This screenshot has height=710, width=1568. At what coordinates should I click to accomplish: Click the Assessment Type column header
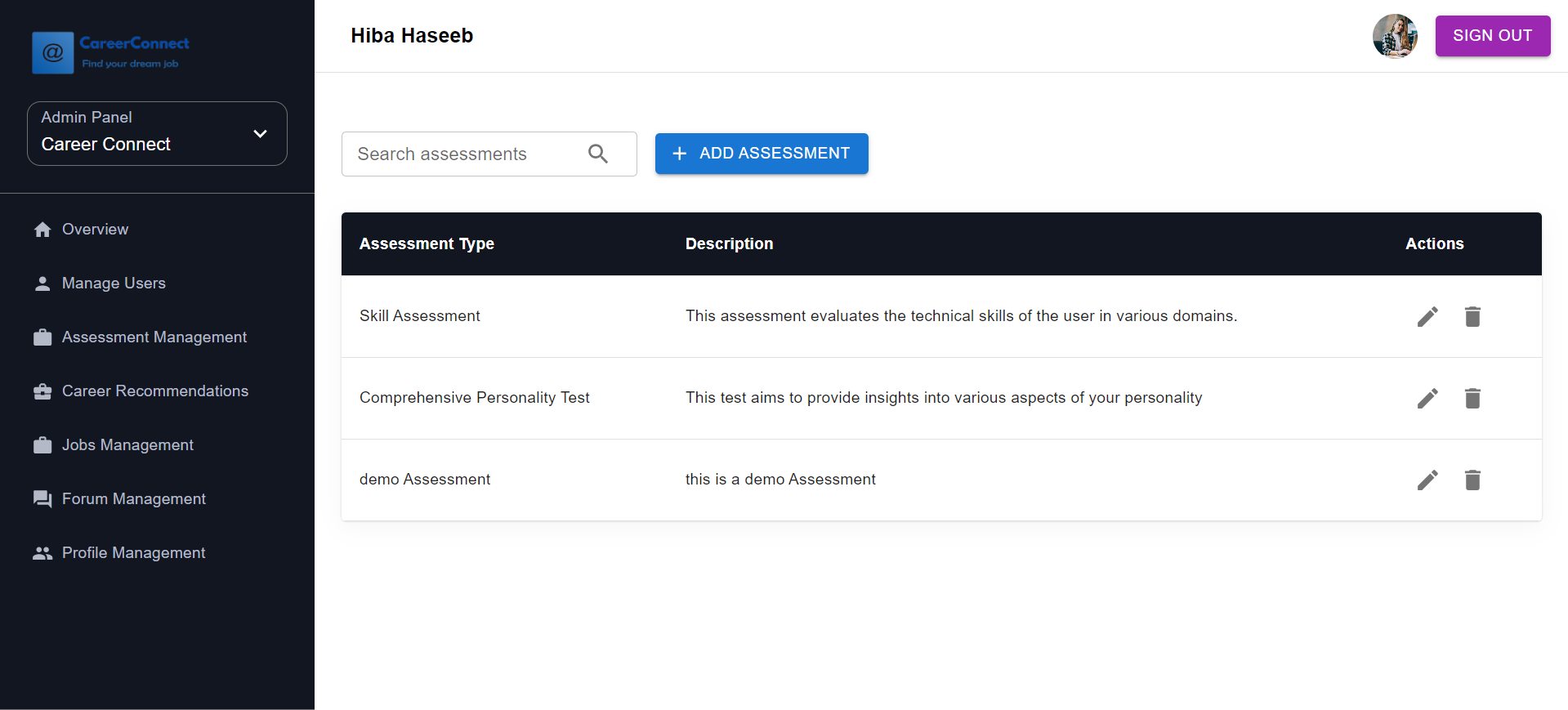[427, 243]
